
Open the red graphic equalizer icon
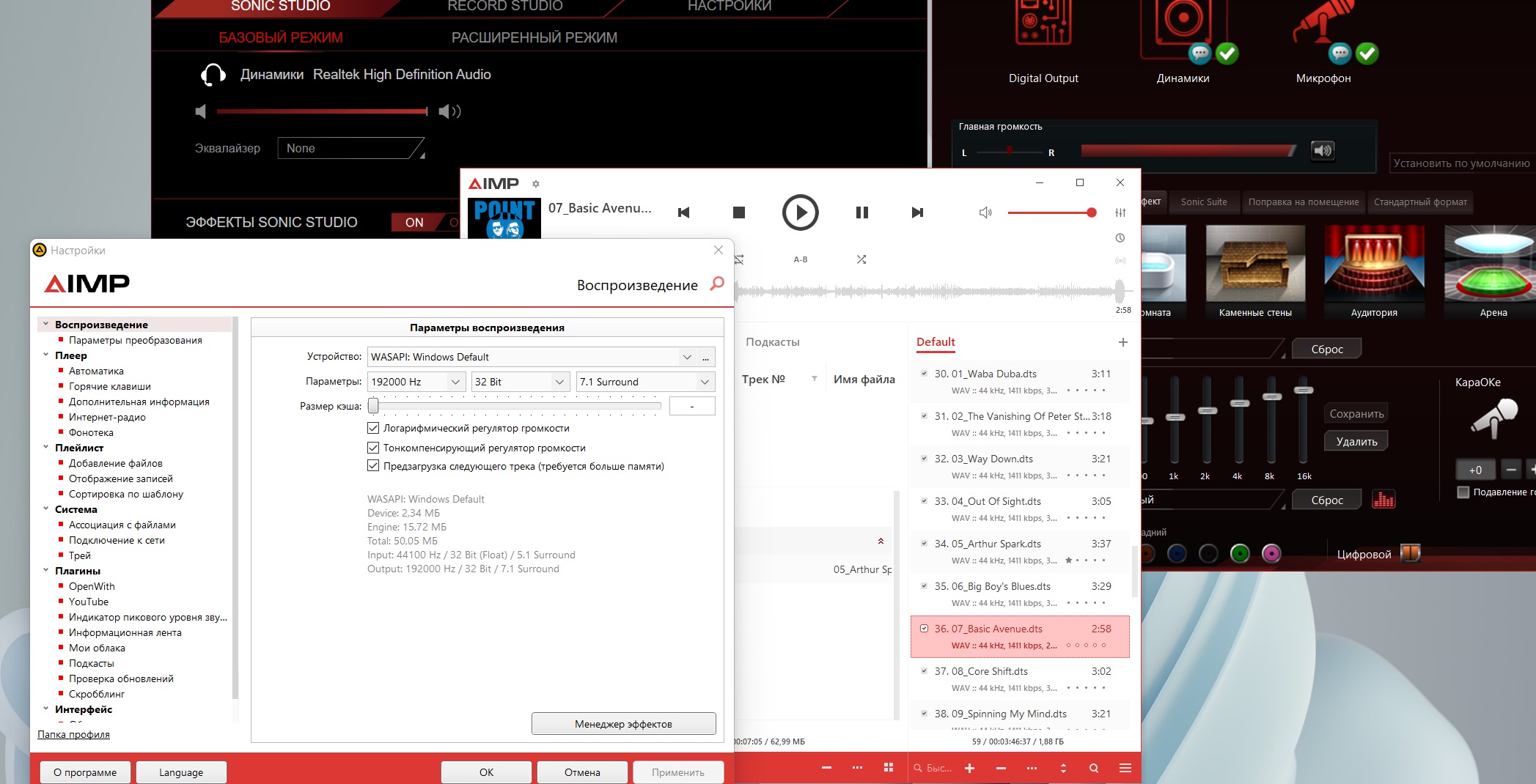(x=1383, y=500)
